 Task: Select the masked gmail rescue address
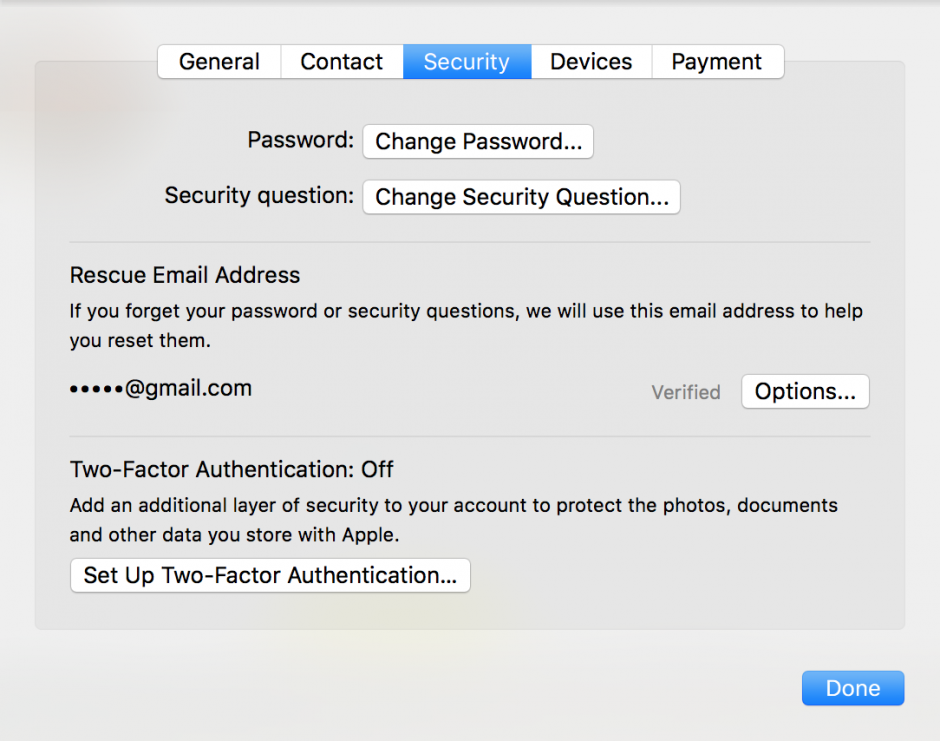tap(160, 388)
